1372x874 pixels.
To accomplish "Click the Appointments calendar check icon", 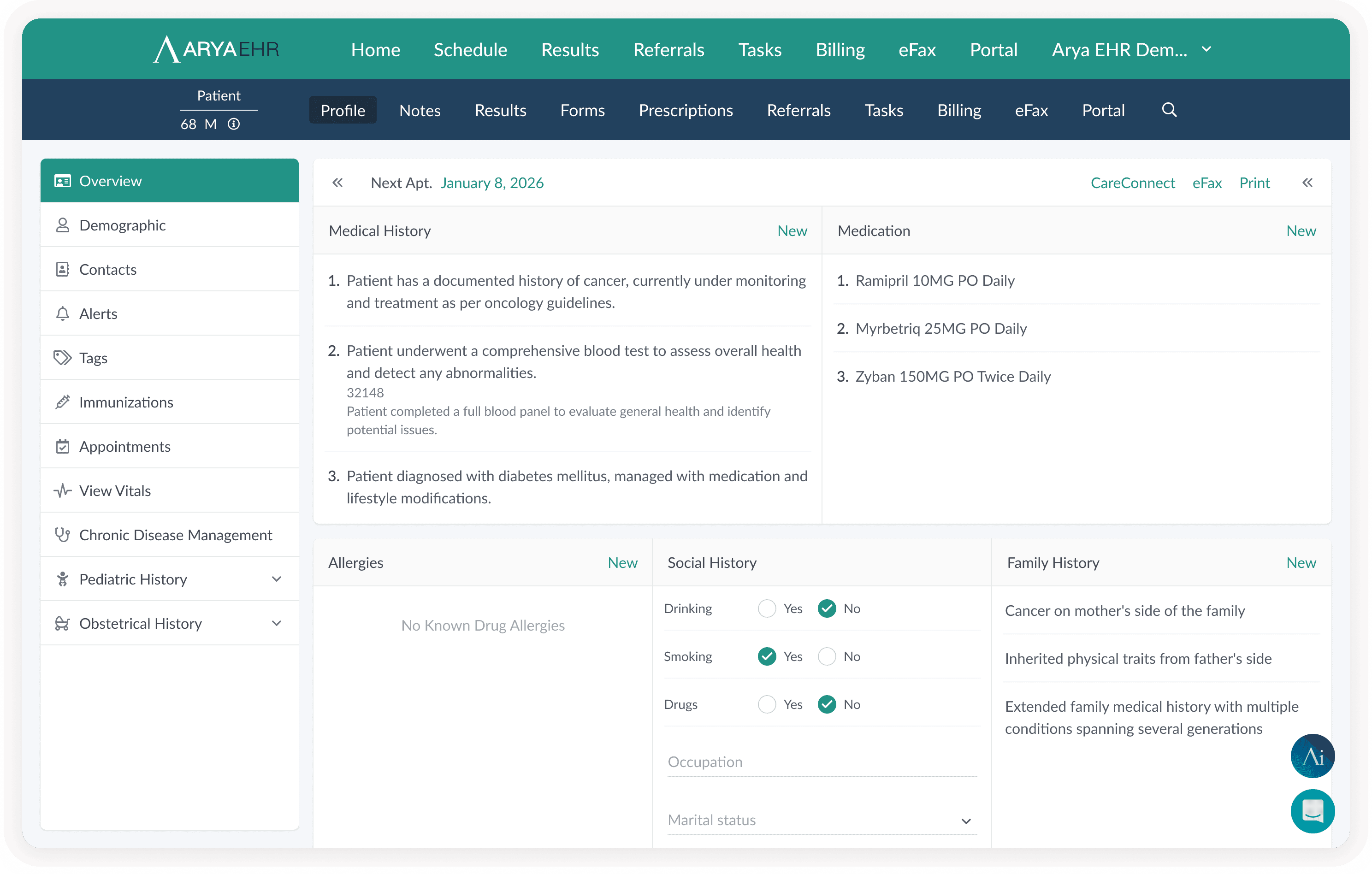I will 62,446.
